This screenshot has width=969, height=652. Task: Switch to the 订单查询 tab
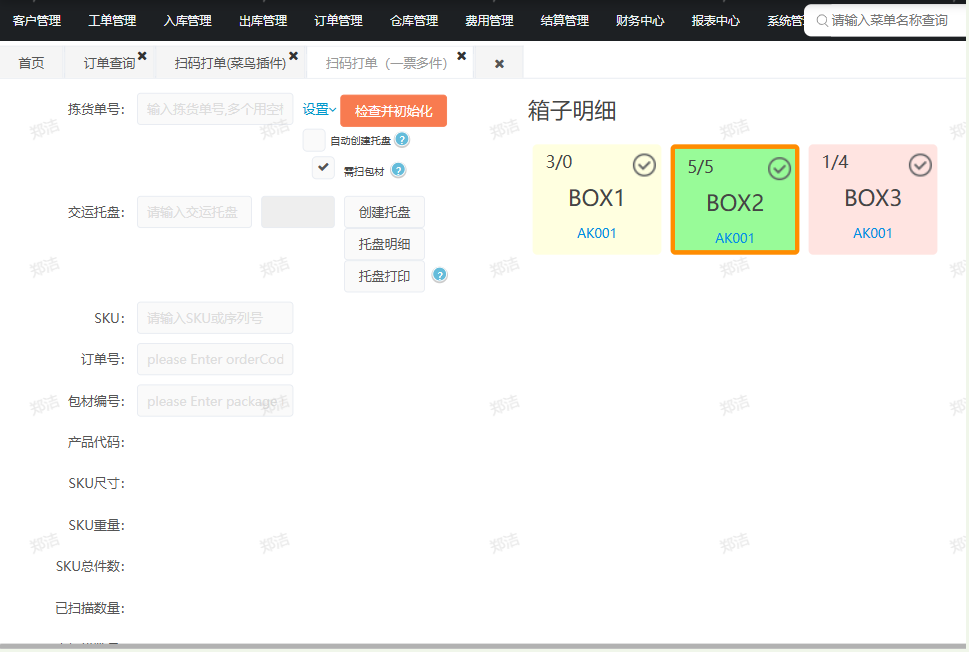[x=109, y=63]
